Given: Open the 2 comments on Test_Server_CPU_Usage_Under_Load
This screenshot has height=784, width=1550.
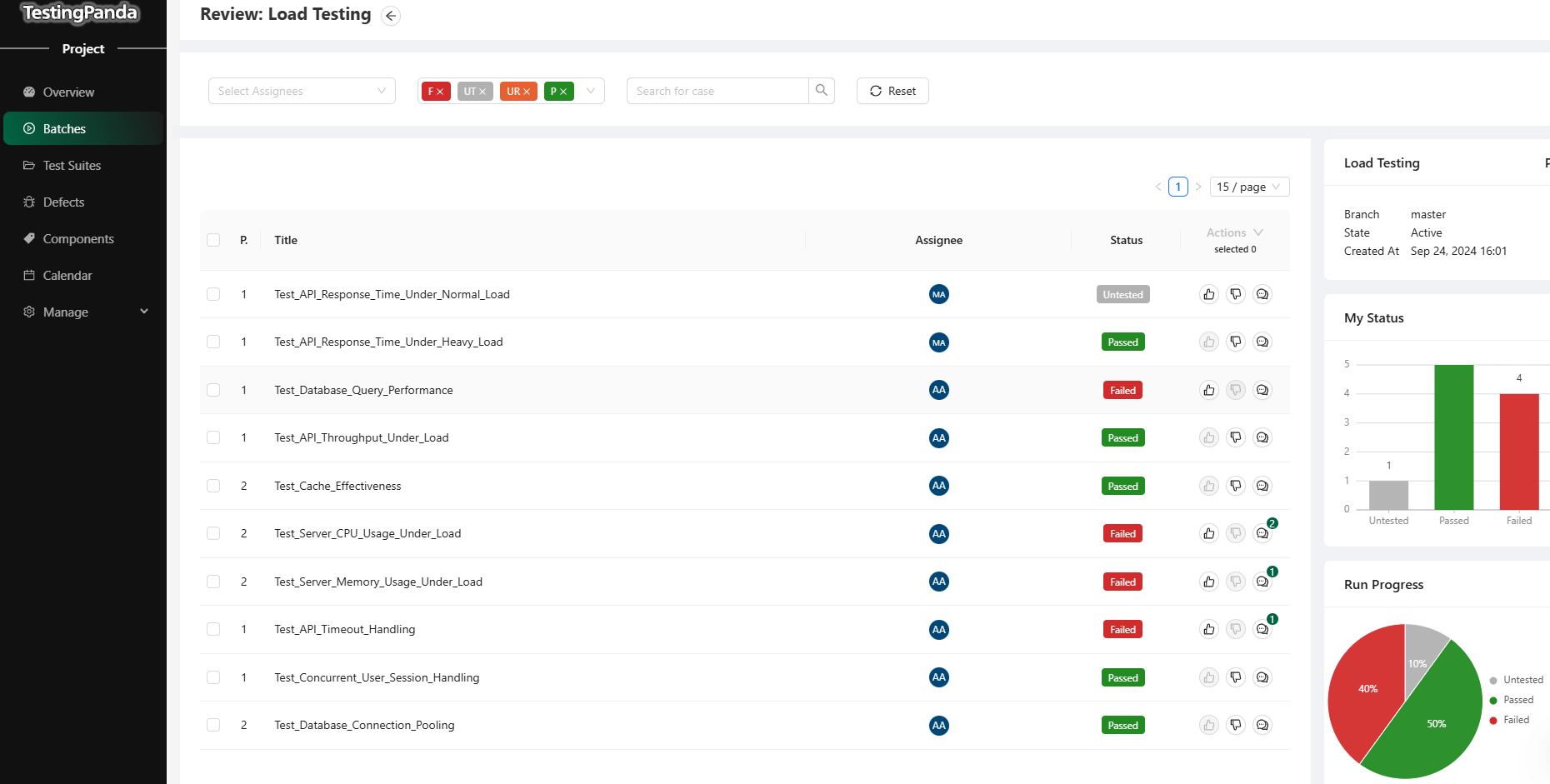Looking at the screenshot, I should tap(1262, 533).
